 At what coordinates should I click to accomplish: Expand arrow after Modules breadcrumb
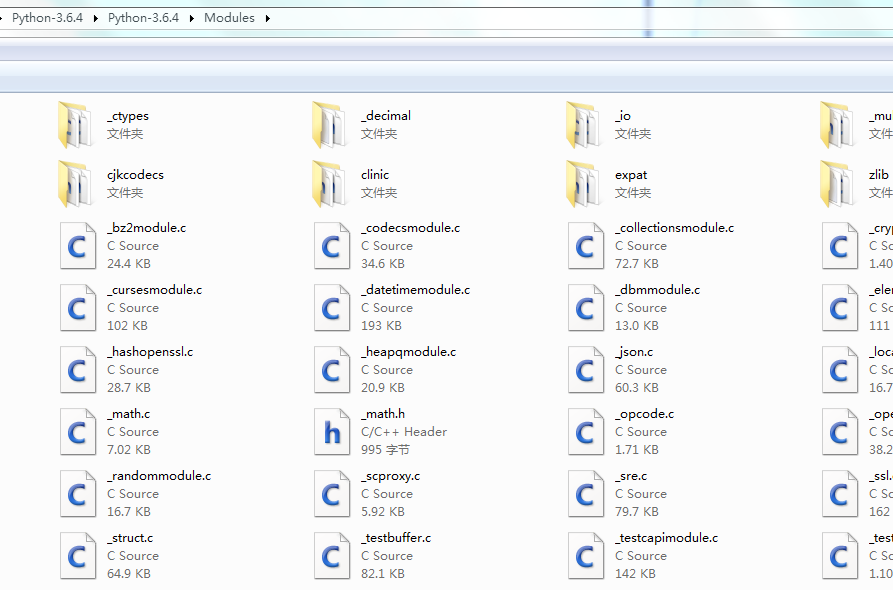[x=268, y=19]
